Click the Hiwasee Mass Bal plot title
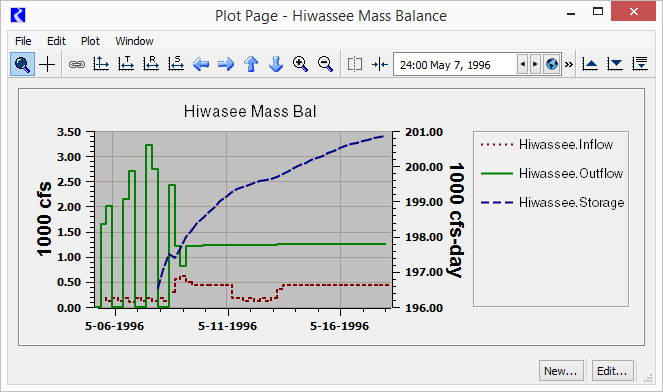This screenshot has width=663, height=392. click(250, 112)
